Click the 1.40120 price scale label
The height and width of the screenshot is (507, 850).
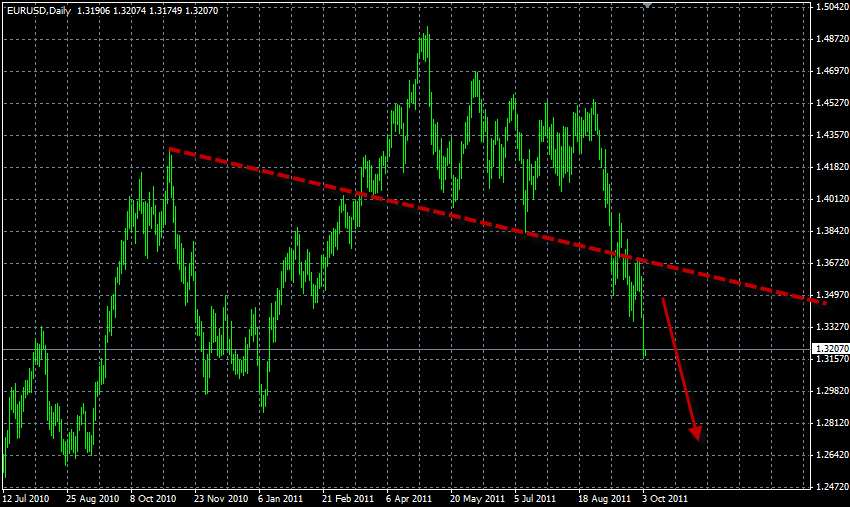(832, 199)
